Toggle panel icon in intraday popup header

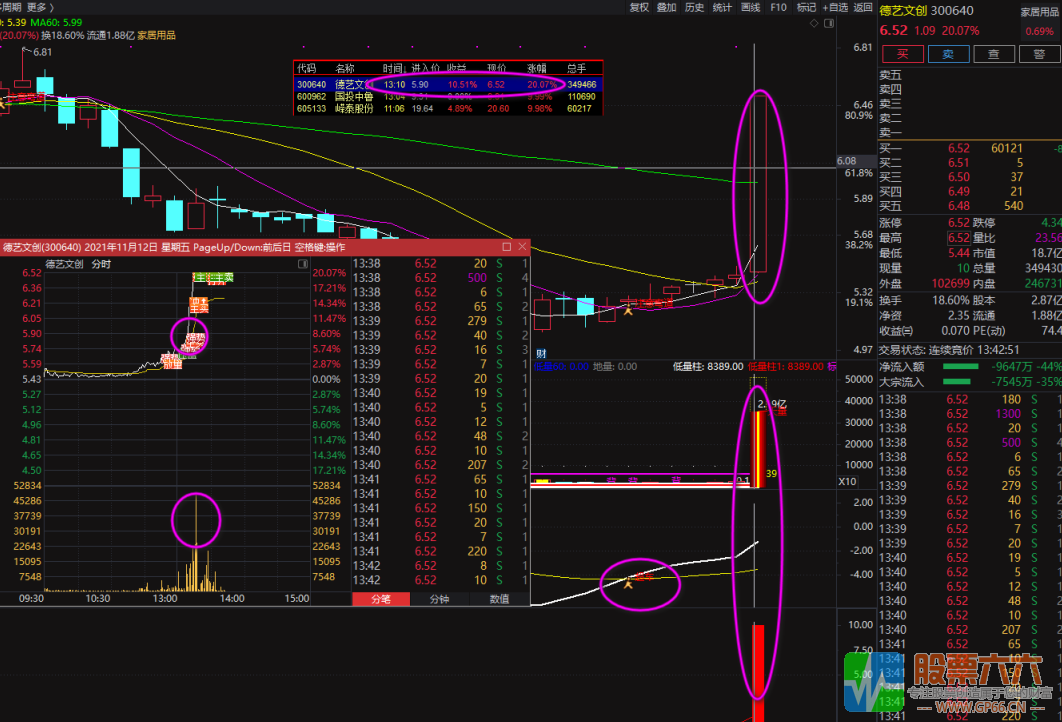[x=302, y=265]
